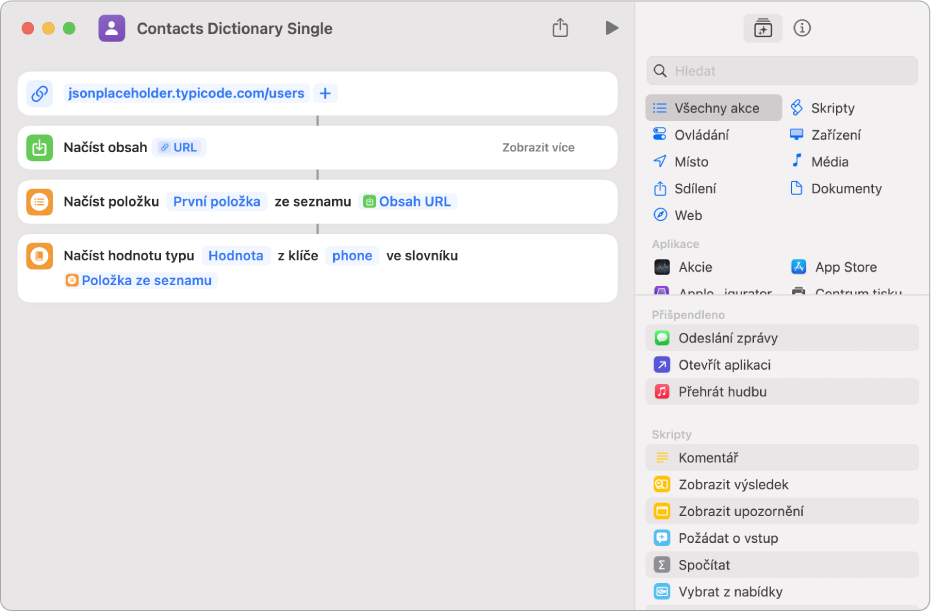The image size is (931, 612).
Task: Expand options with Zobrazit více
Action: [x=538, y=147]
